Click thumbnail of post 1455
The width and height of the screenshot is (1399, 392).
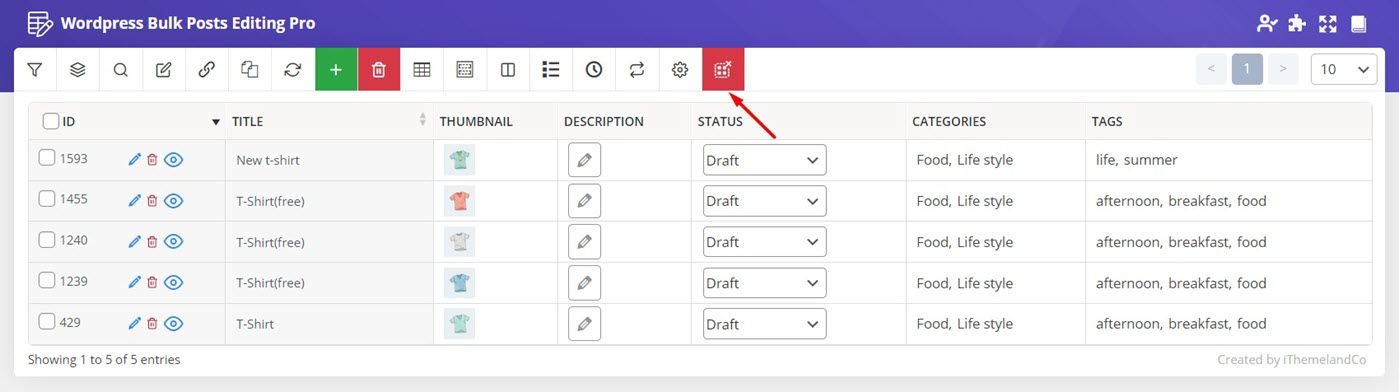point(460,201)
